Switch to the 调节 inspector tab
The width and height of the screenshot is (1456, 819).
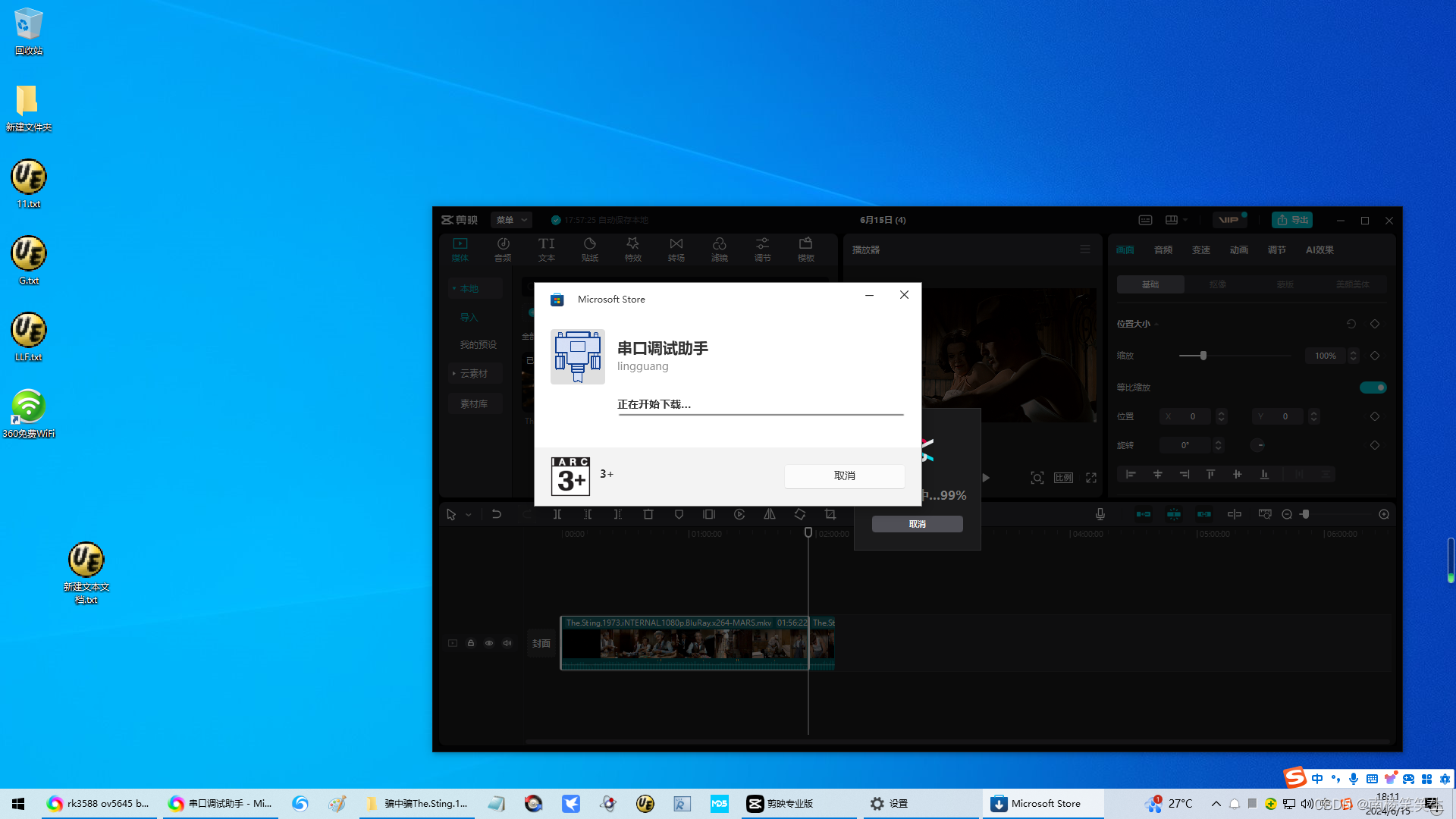(1277, 249)
